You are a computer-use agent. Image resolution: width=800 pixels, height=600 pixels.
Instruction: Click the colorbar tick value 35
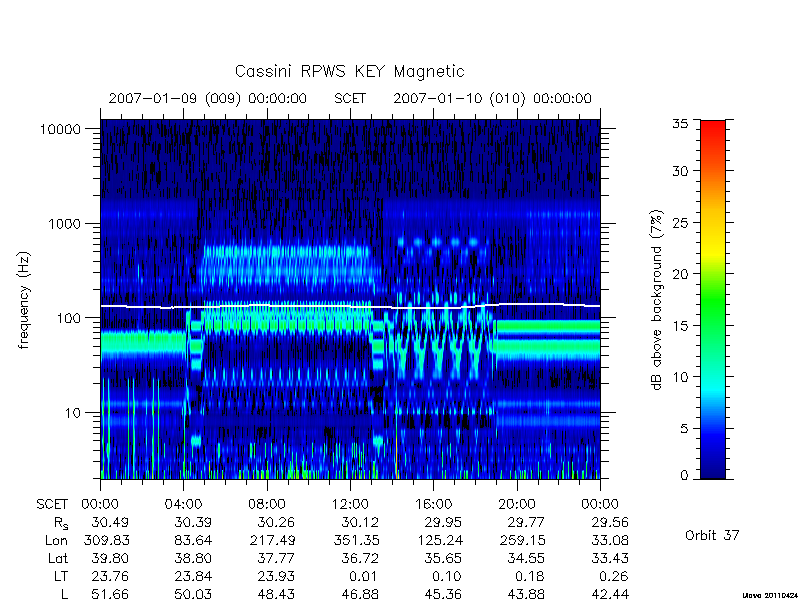[x=680, y=123]
